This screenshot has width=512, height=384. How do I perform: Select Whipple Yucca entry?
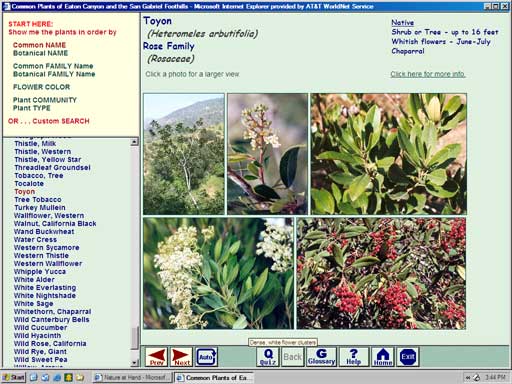point(40,272)
